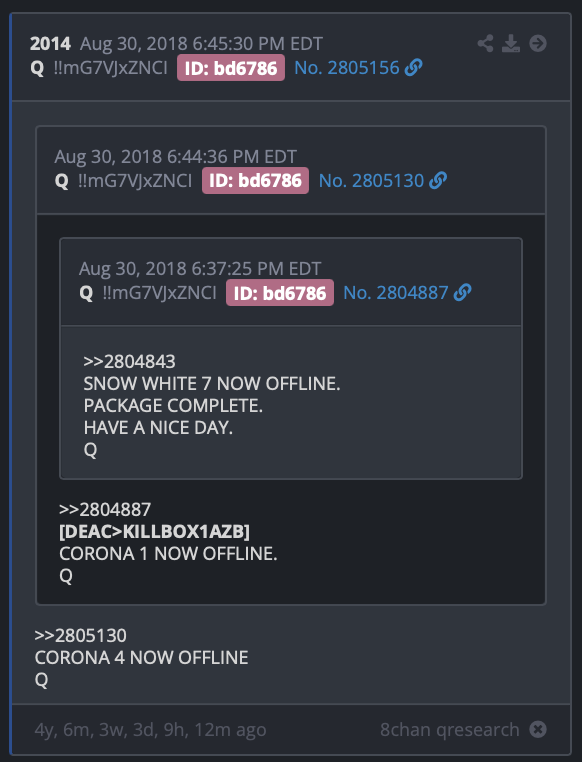582x762 pixels.
Task: Open link No. 2805130
Action: pyautogui.click(x=372, y=180)
